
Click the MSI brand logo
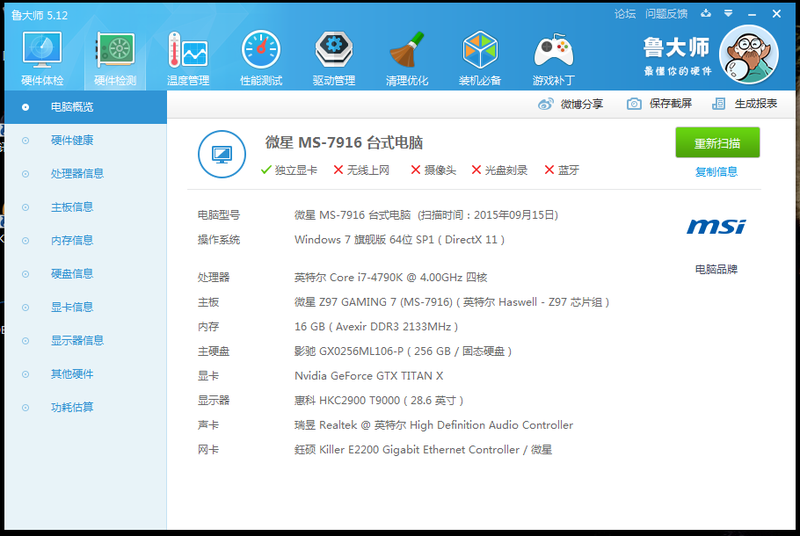pos(716,226)
